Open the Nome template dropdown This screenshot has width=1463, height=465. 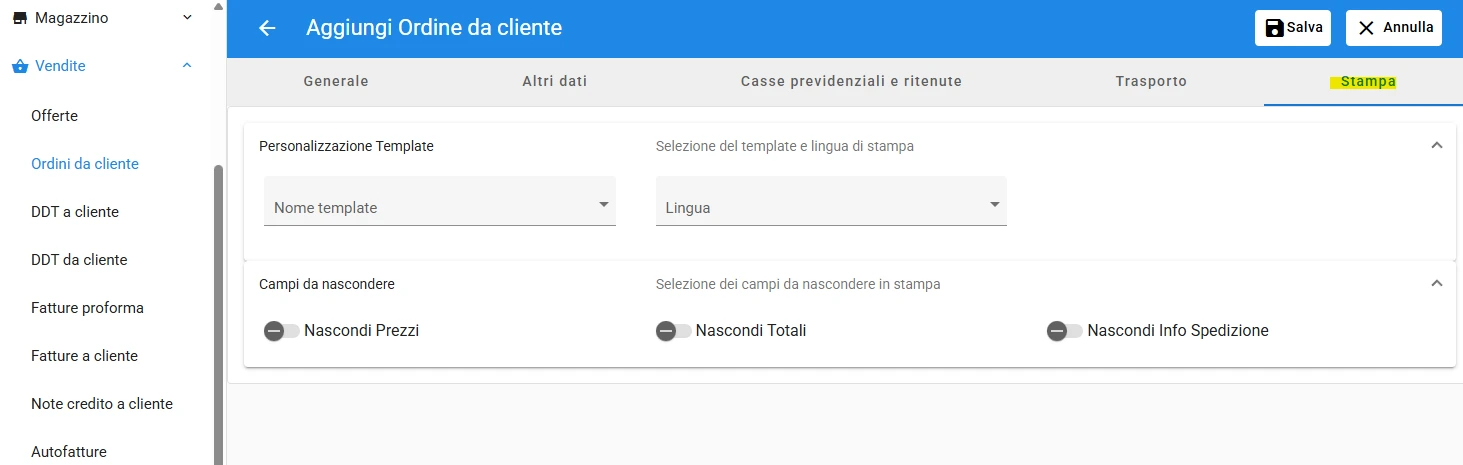(x=440, y=201)
